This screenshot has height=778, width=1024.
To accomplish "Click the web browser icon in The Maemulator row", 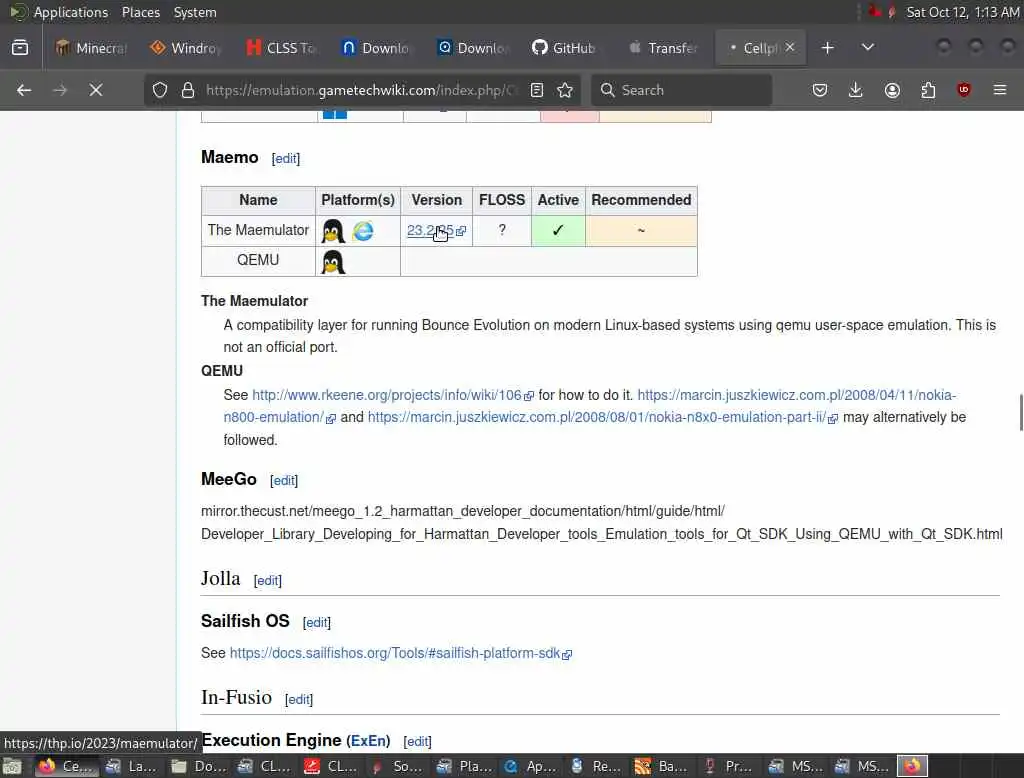I will click(363, 231).
